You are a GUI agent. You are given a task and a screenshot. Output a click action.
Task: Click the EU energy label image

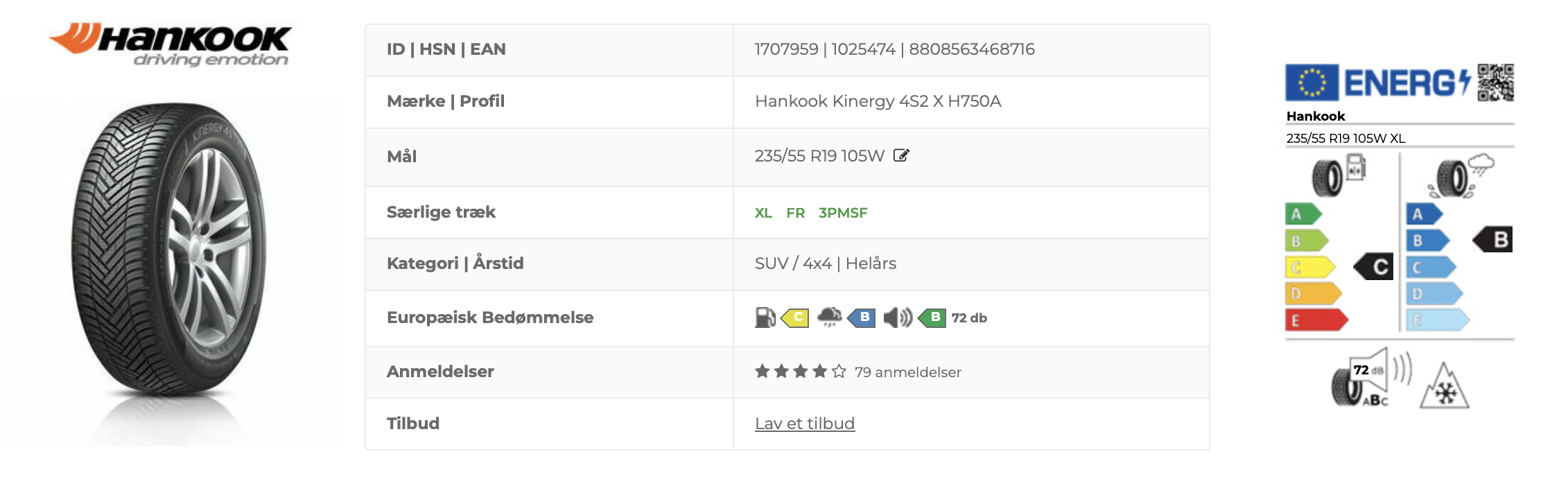pos(1399,236)
